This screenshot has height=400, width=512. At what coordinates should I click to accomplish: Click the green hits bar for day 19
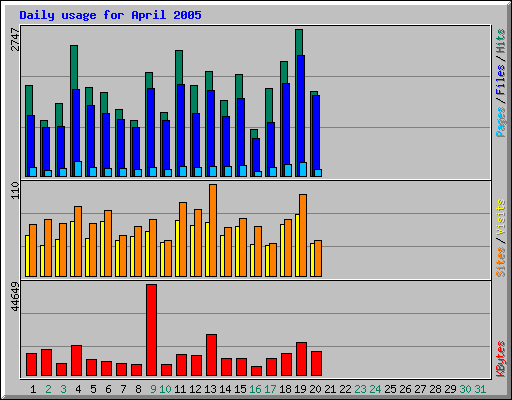(299, 42)
